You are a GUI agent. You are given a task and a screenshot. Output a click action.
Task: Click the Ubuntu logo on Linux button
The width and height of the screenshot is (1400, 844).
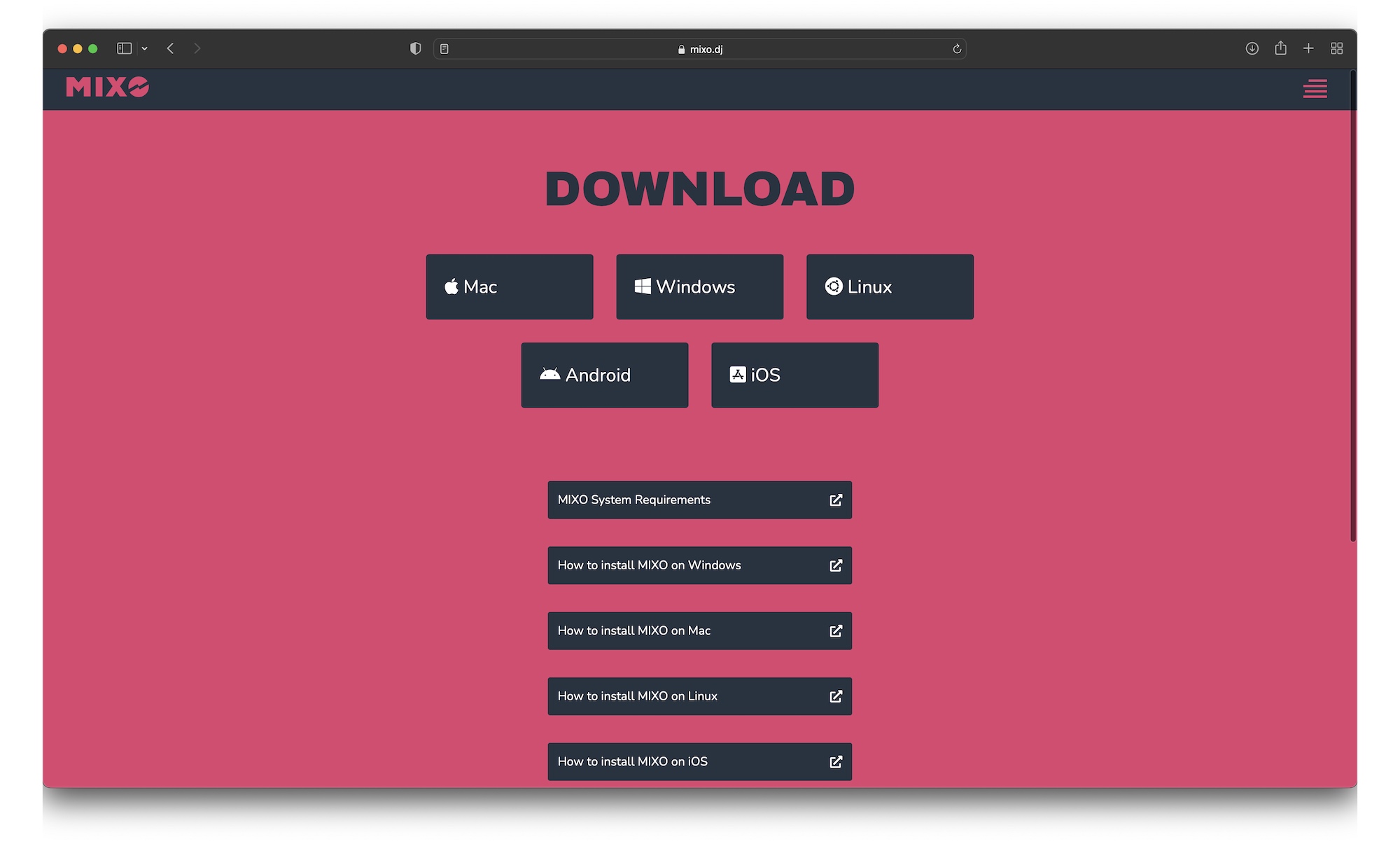click(x=834, y=286)
